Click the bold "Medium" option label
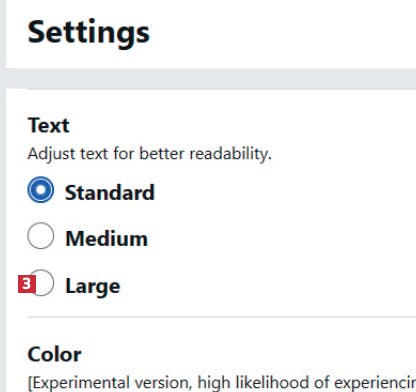The height and width of the screenshot is (392, 416). 107,239
